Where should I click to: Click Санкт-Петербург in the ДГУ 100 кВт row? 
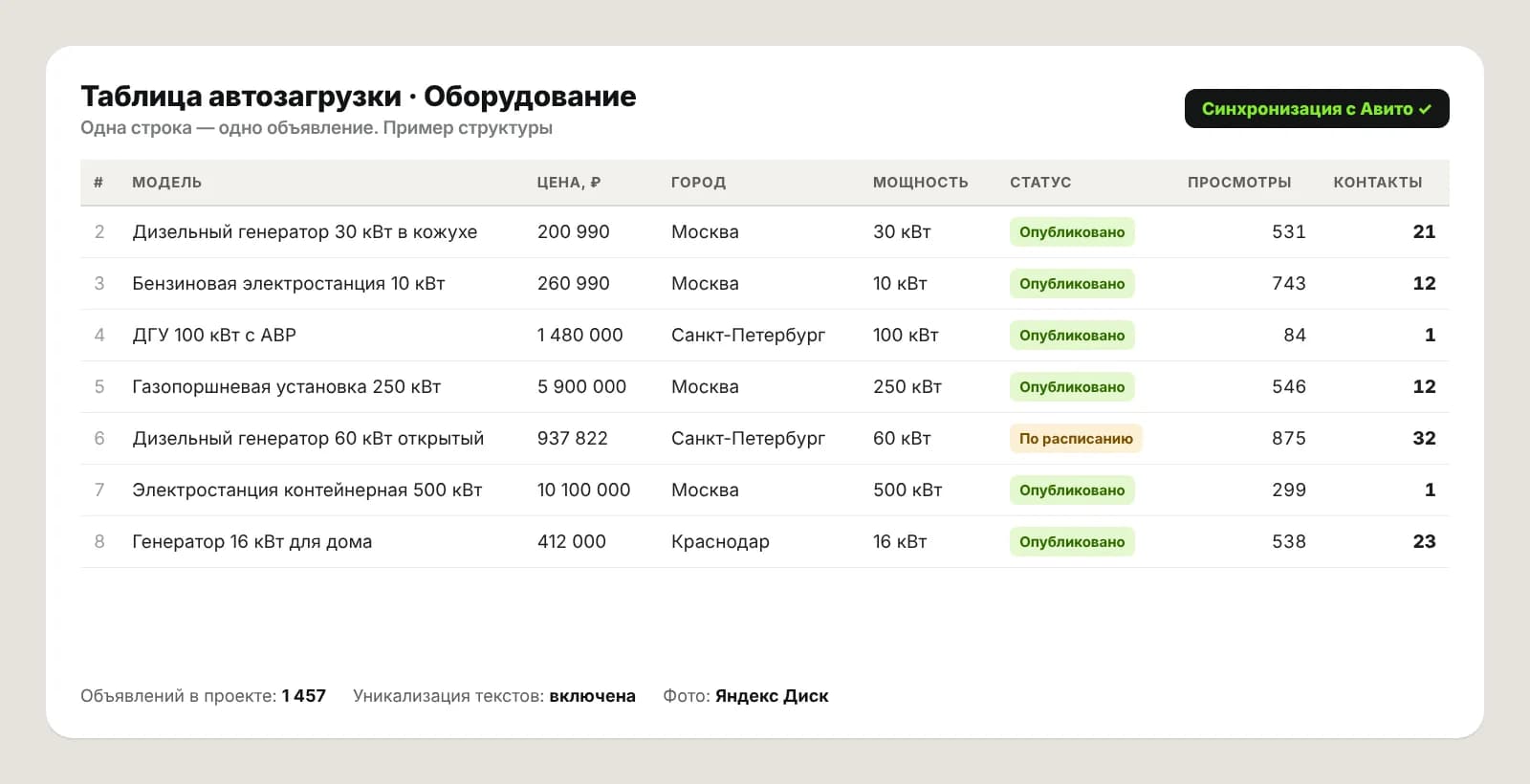pos(748,336)
